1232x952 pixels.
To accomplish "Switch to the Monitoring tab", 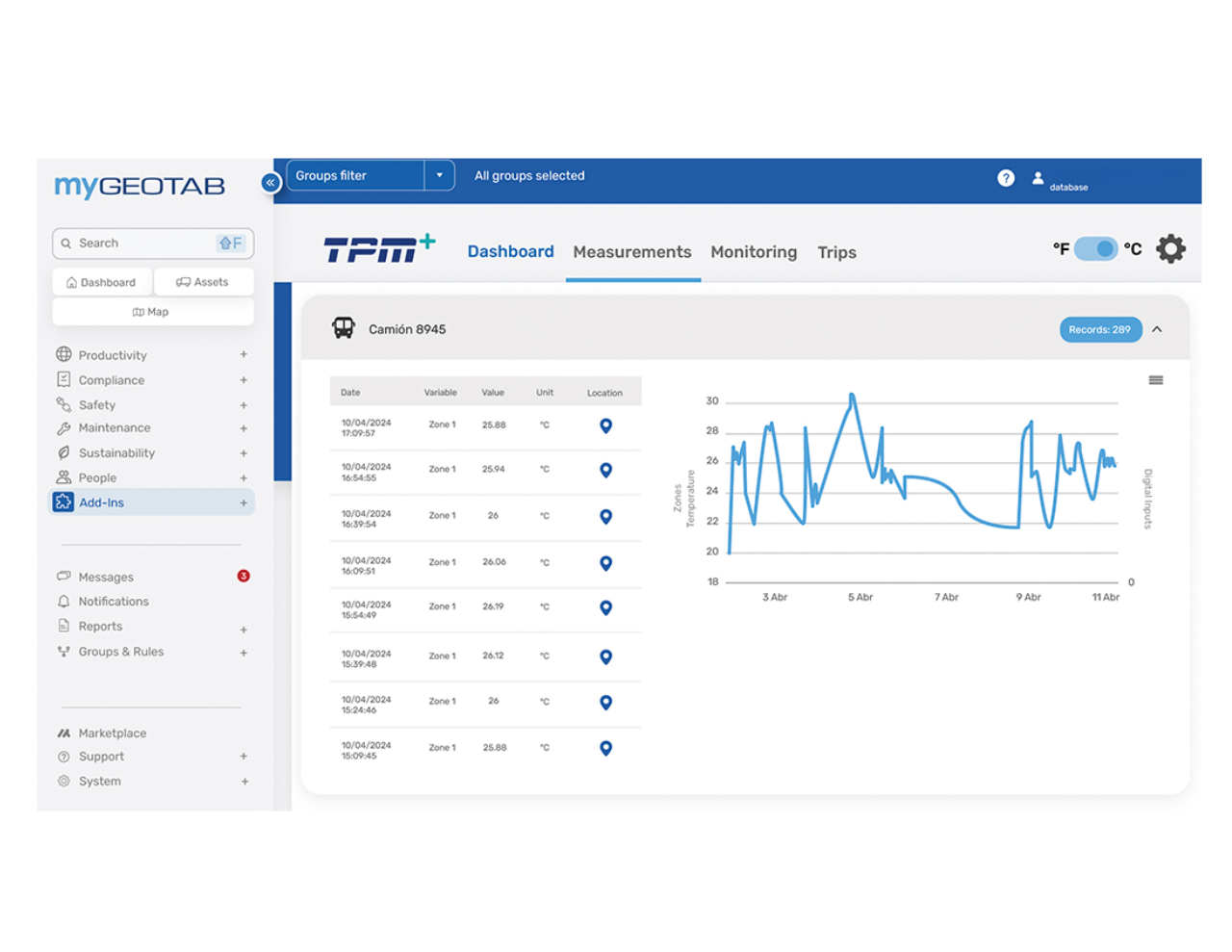I will 754,252.
